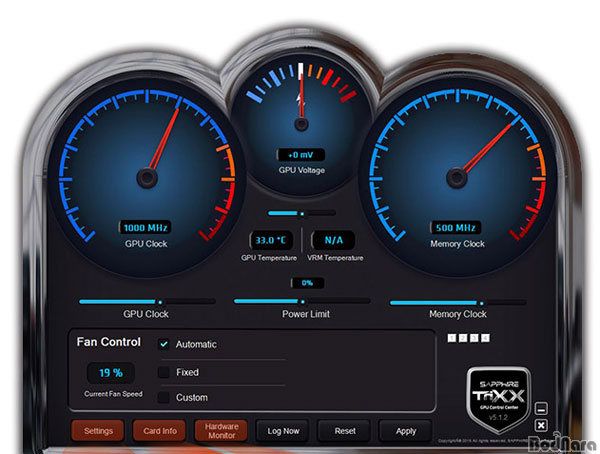Click the +0 mV voltage readout
The width and height of the screenshot is (600, 454).
(x=301, y=155)
